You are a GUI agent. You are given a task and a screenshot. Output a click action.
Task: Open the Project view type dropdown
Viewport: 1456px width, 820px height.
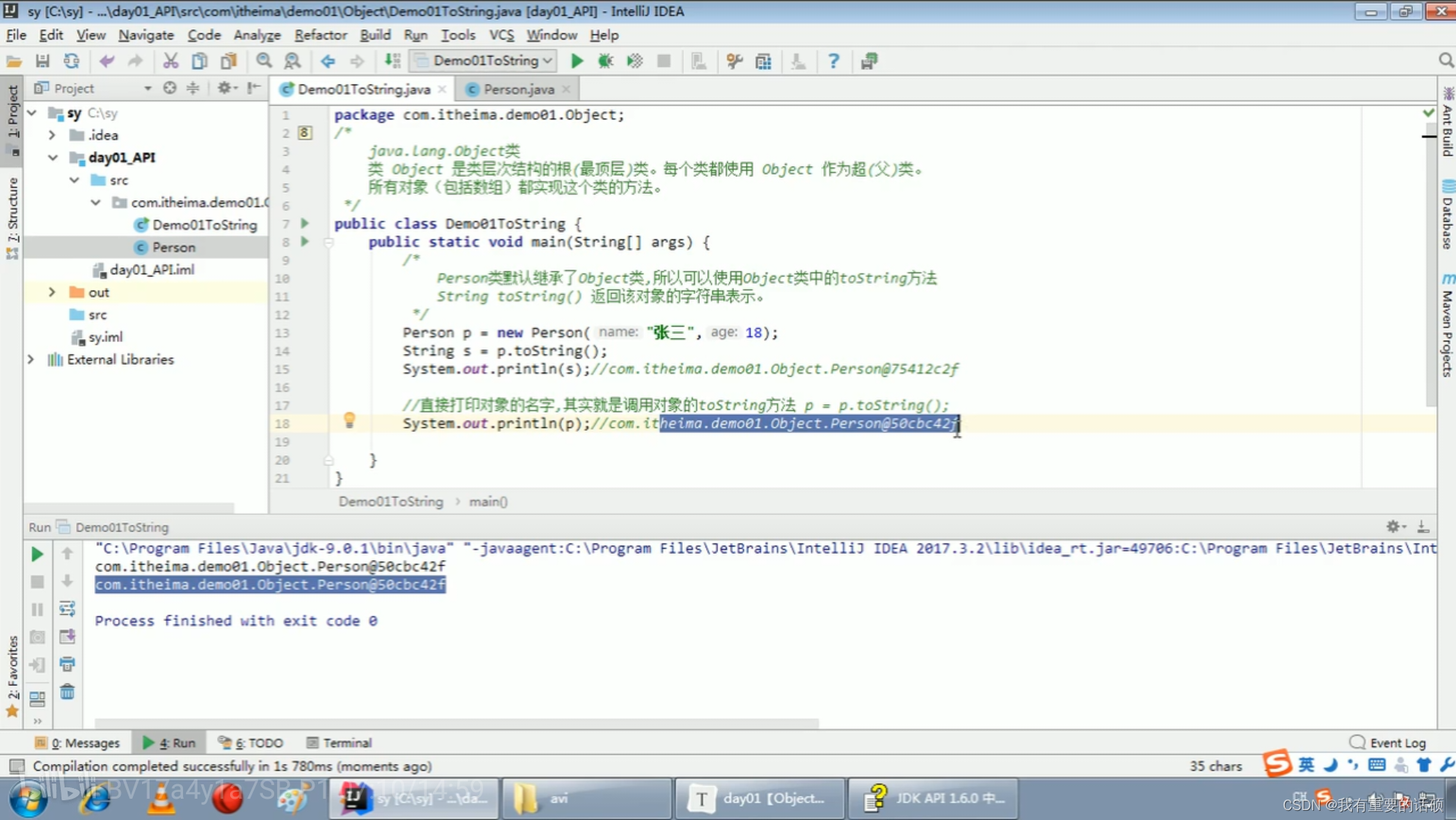point(147,88)
